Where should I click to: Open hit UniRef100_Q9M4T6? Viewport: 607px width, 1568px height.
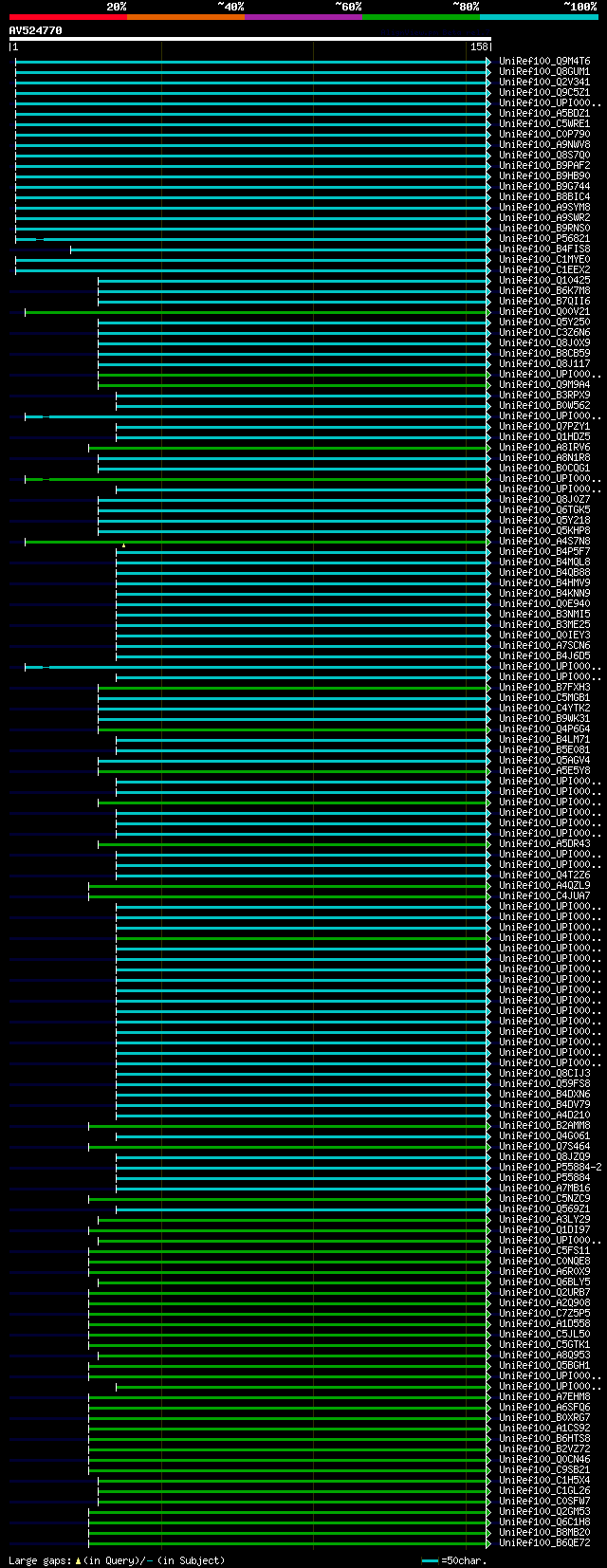[x=544, y=61]
